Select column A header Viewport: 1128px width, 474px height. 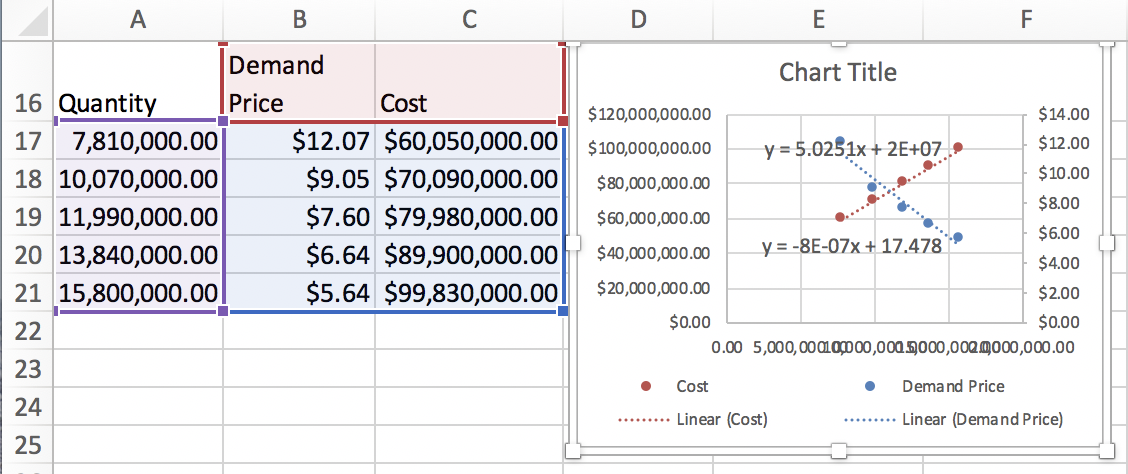tap(138, 19)
